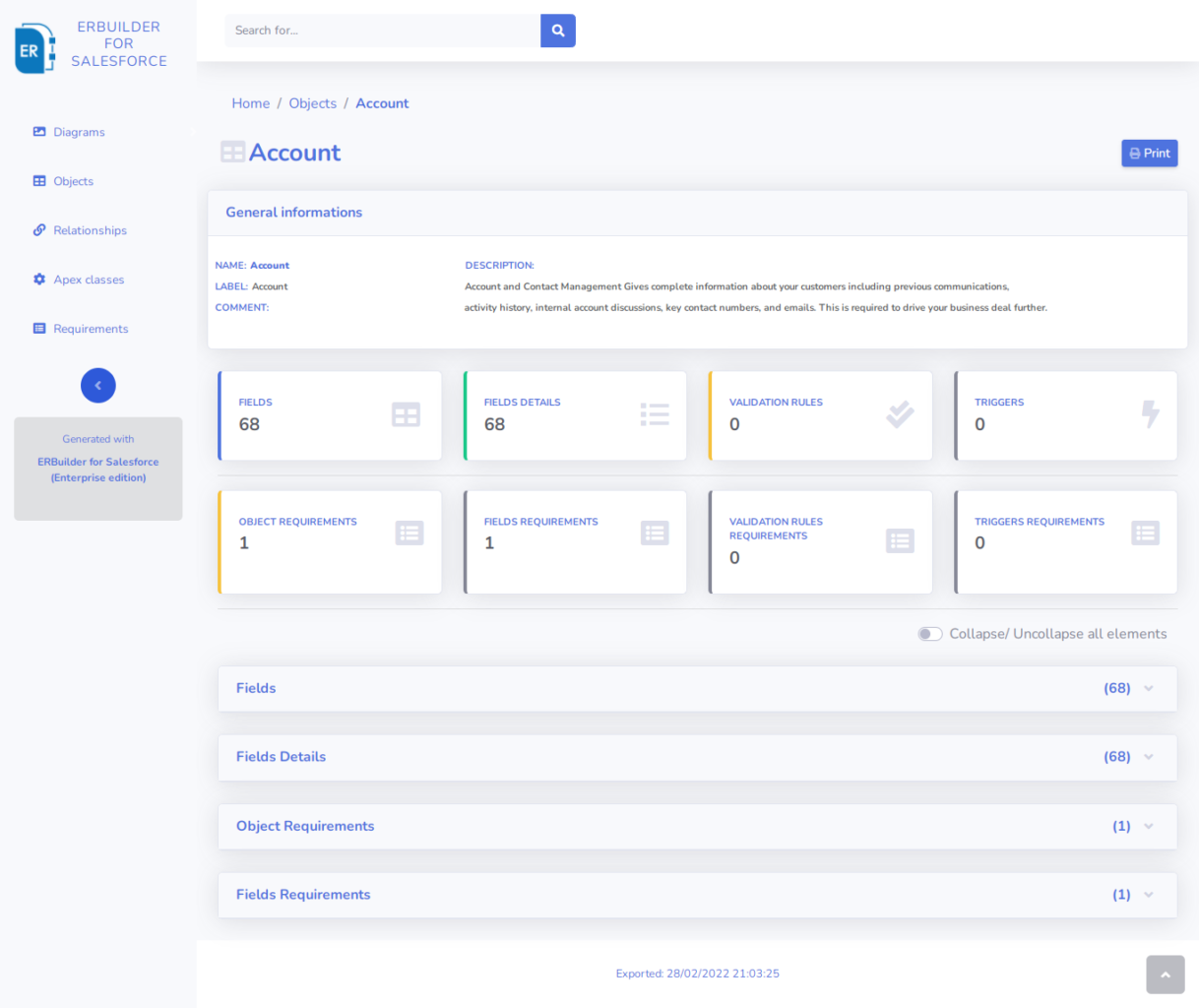1199x1008 pixels.
Task: Select the Account breadcrumb item
Action: tap(382, 103)
